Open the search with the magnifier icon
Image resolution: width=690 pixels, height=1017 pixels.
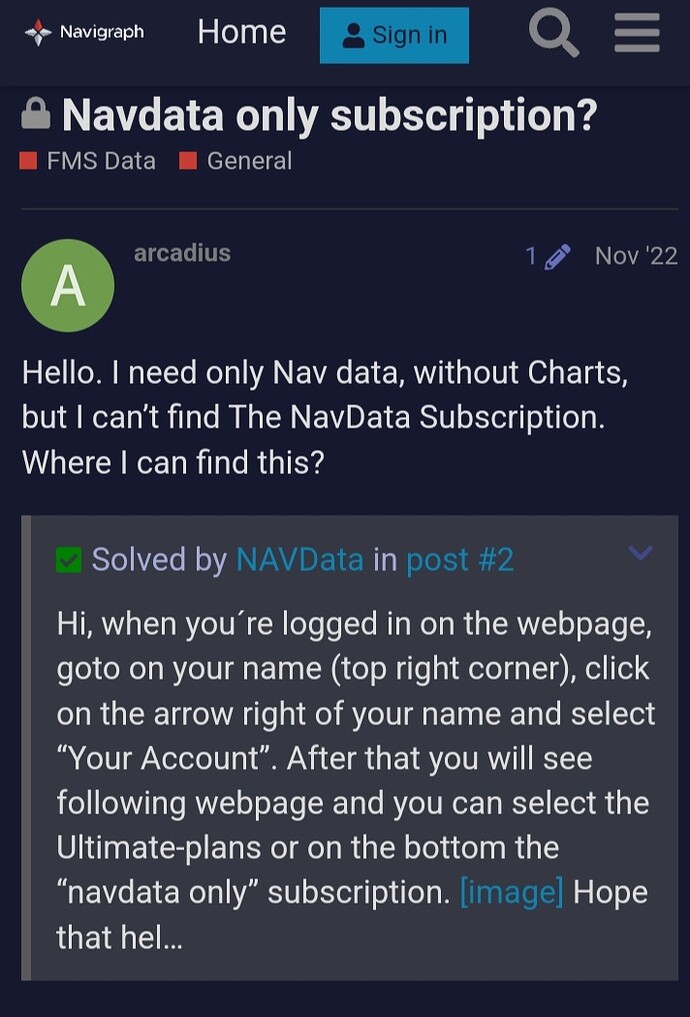click(x=553, y=33)
